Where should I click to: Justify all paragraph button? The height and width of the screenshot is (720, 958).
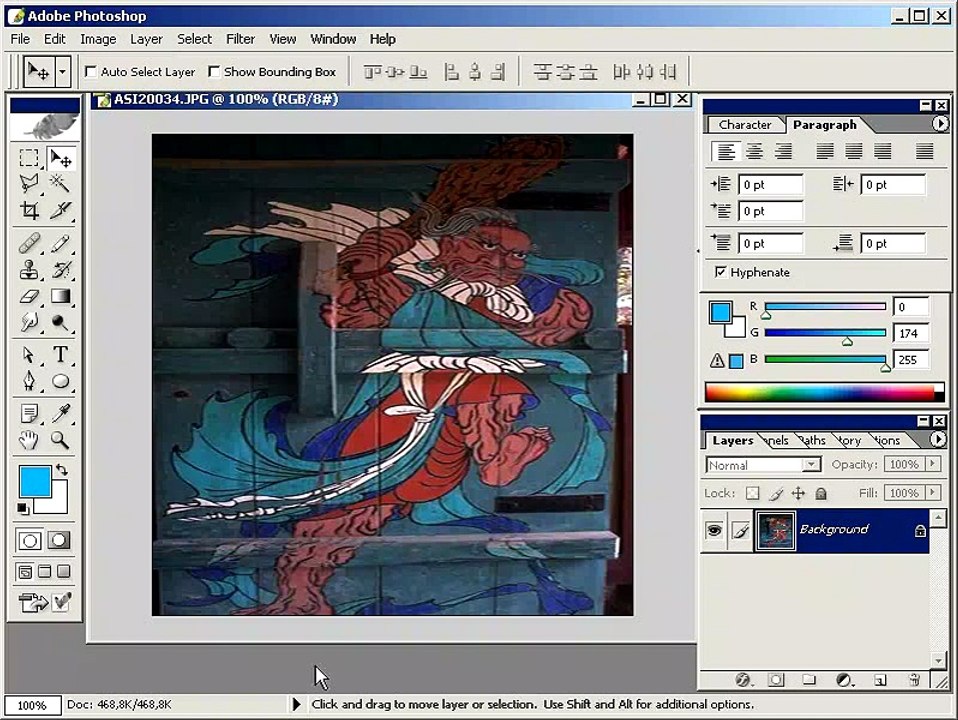point(924,151)
